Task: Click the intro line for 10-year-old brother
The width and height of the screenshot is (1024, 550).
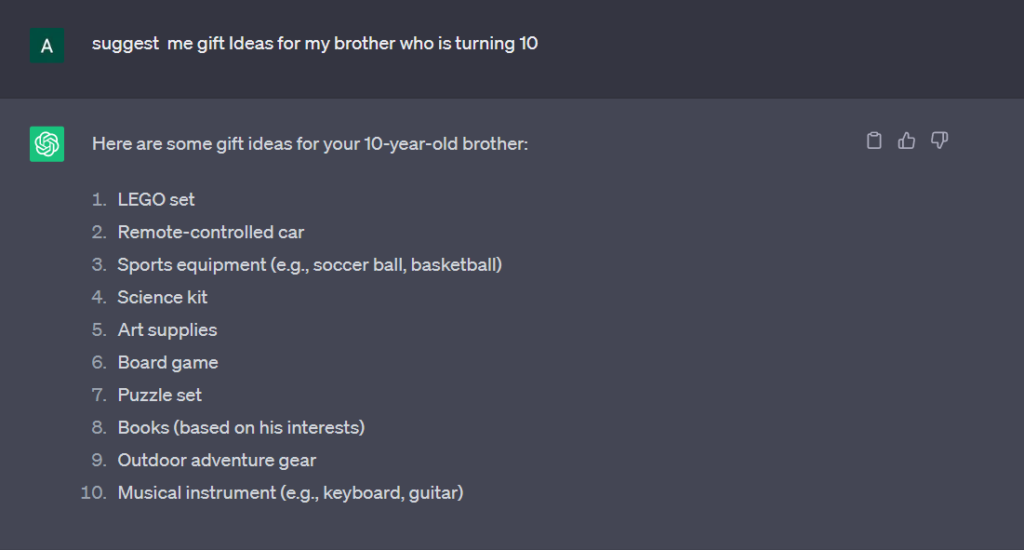Action: pyautogui.click(x=310, y=144)
